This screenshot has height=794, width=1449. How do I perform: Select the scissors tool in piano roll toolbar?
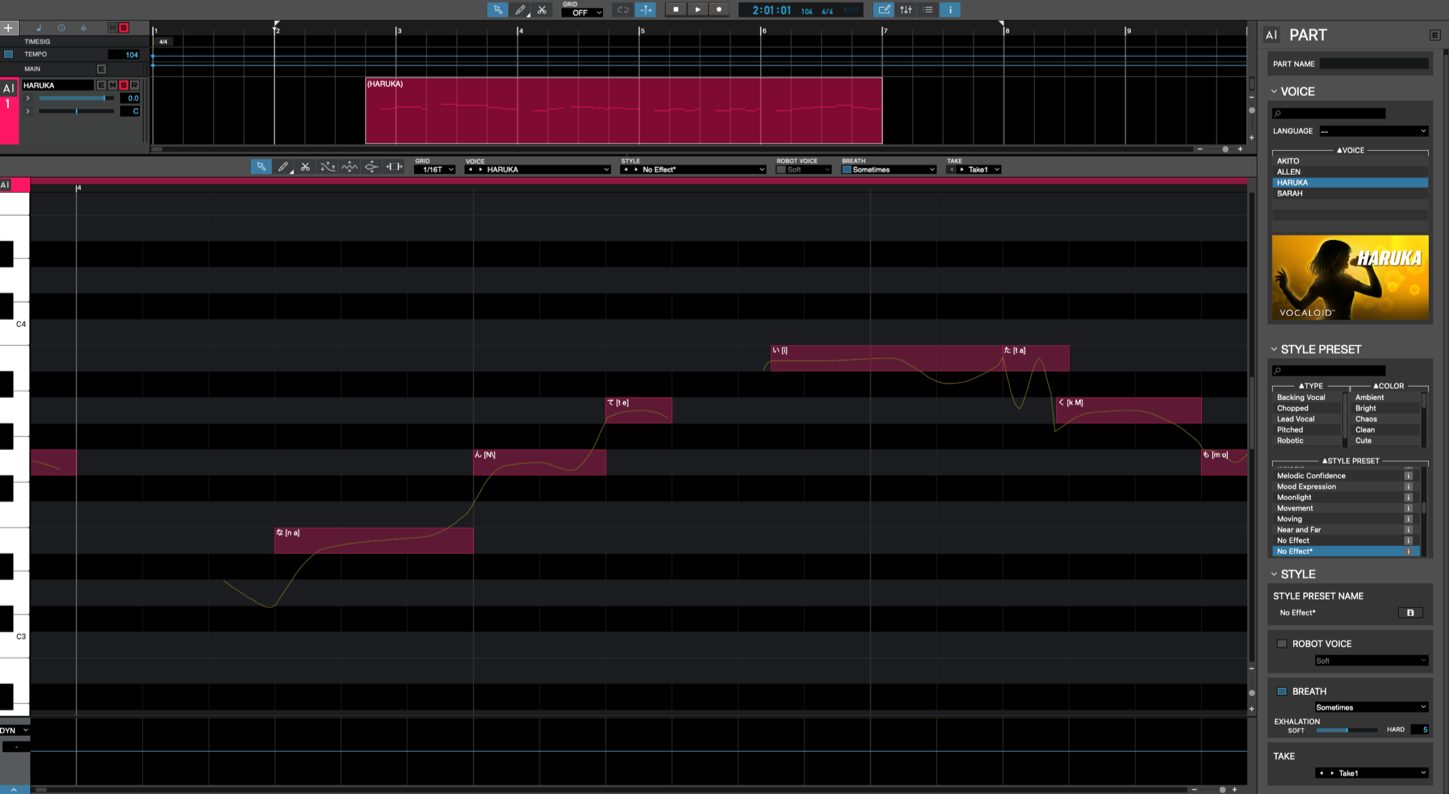pos(305,167)
